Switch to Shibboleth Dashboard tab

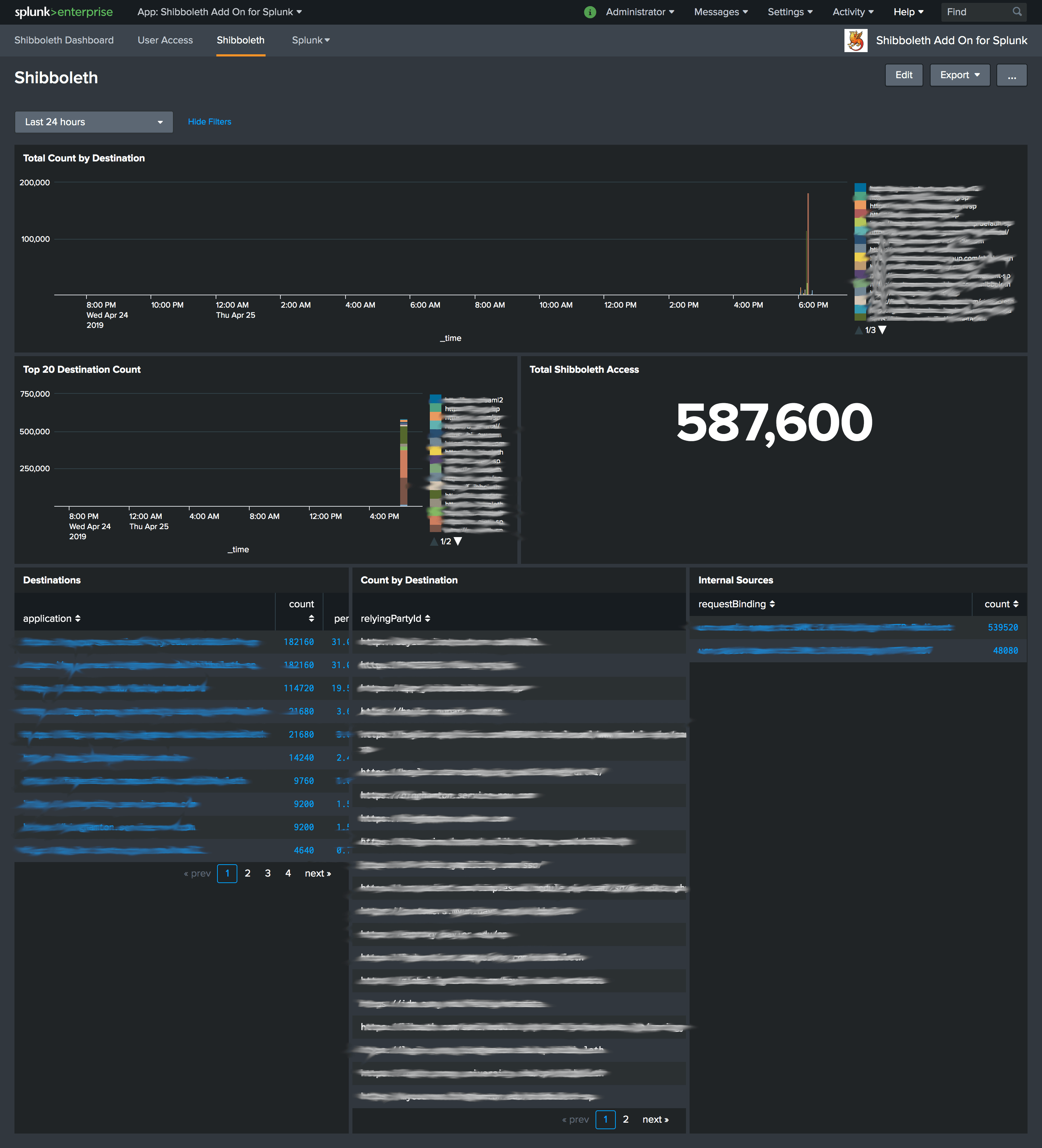64,41
